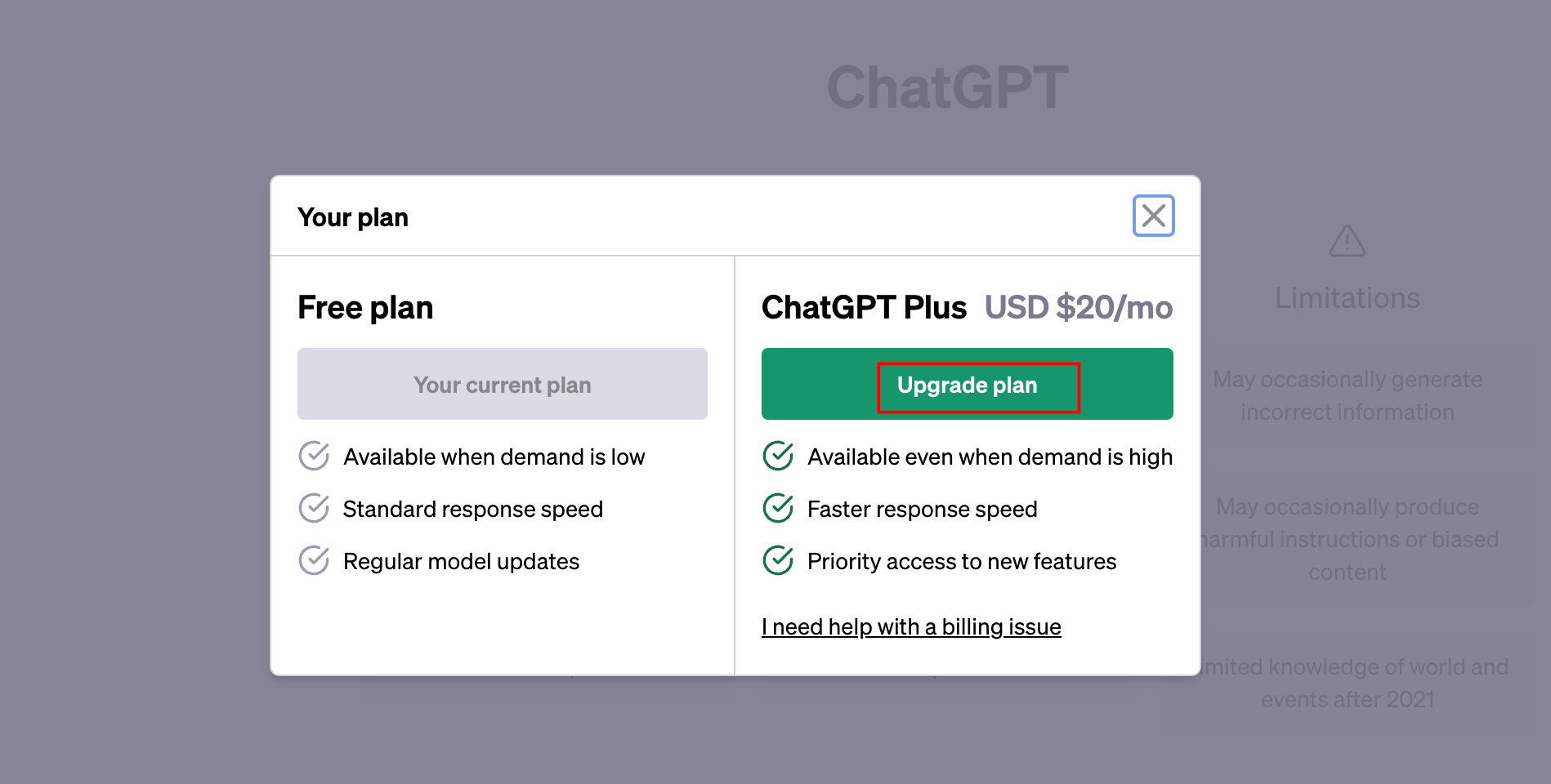The image size is (1551, 784).
Task: Click the Your plan dialog title
Action: tap(353, 217)
